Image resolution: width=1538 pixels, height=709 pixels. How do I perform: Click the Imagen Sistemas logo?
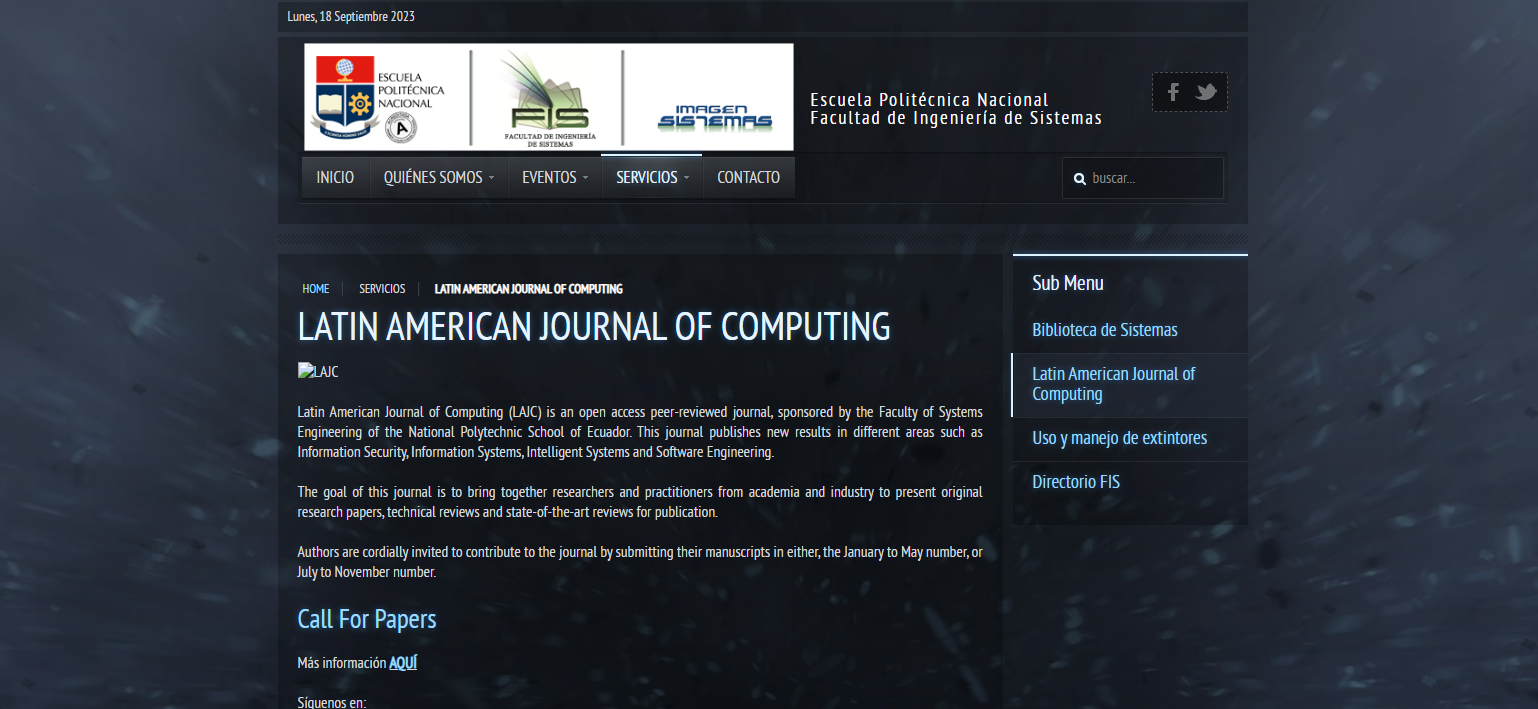[714, 117]
